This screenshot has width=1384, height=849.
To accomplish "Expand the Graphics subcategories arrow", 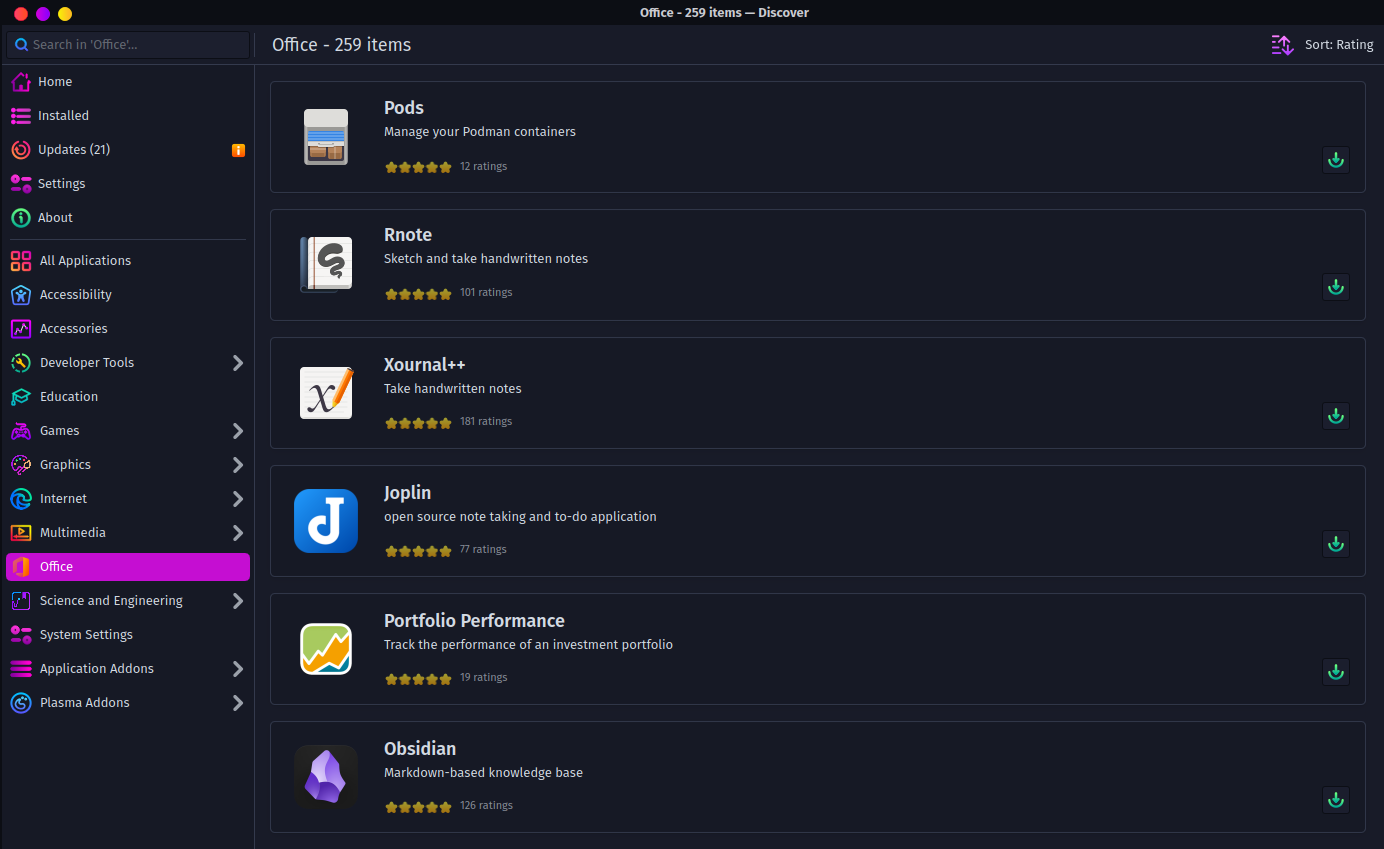I will pyautogui.click(x=238, y=465).
